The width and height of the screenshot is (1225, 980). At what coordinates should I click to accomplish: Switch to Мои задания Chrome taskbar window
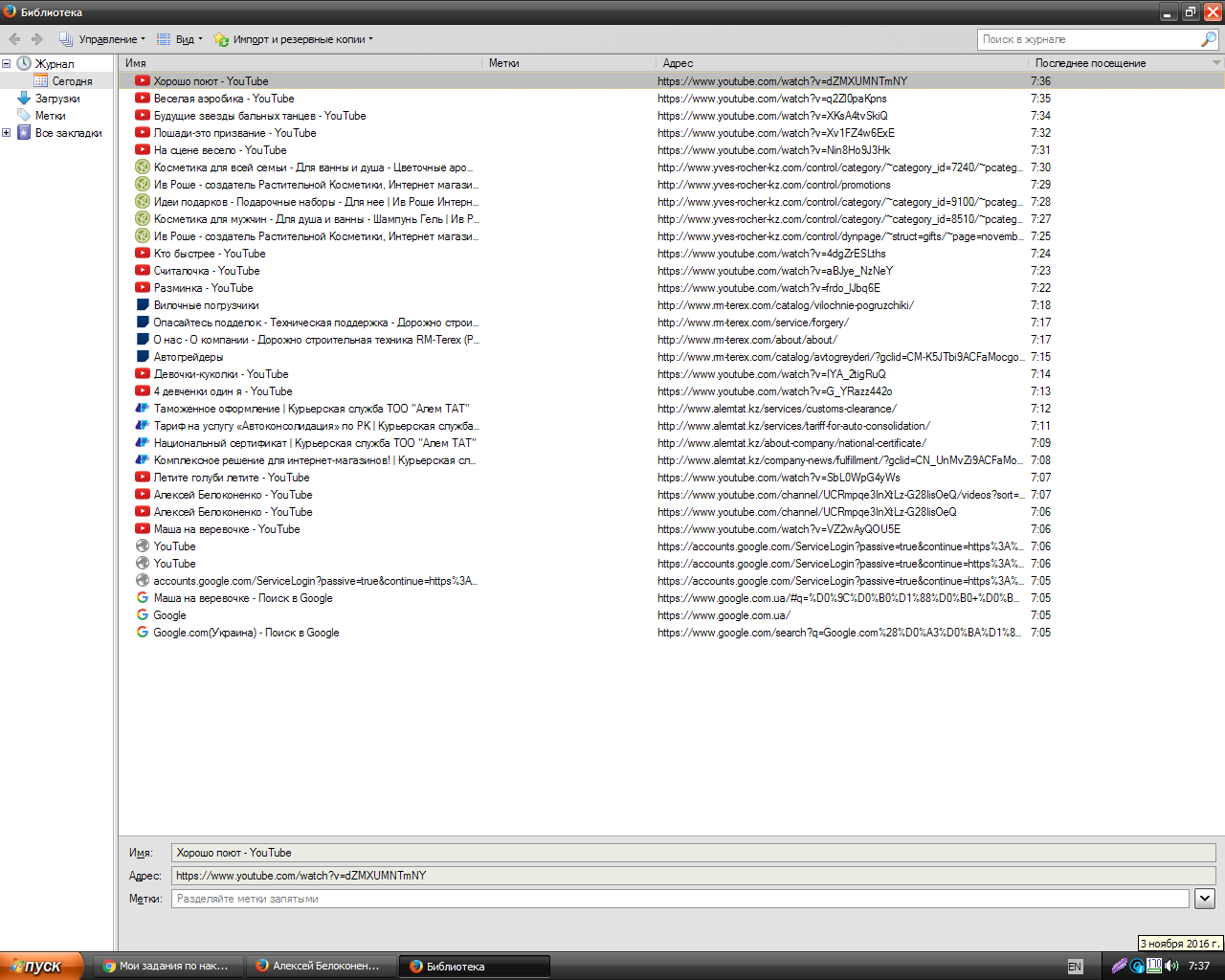(x=169, y=966)
